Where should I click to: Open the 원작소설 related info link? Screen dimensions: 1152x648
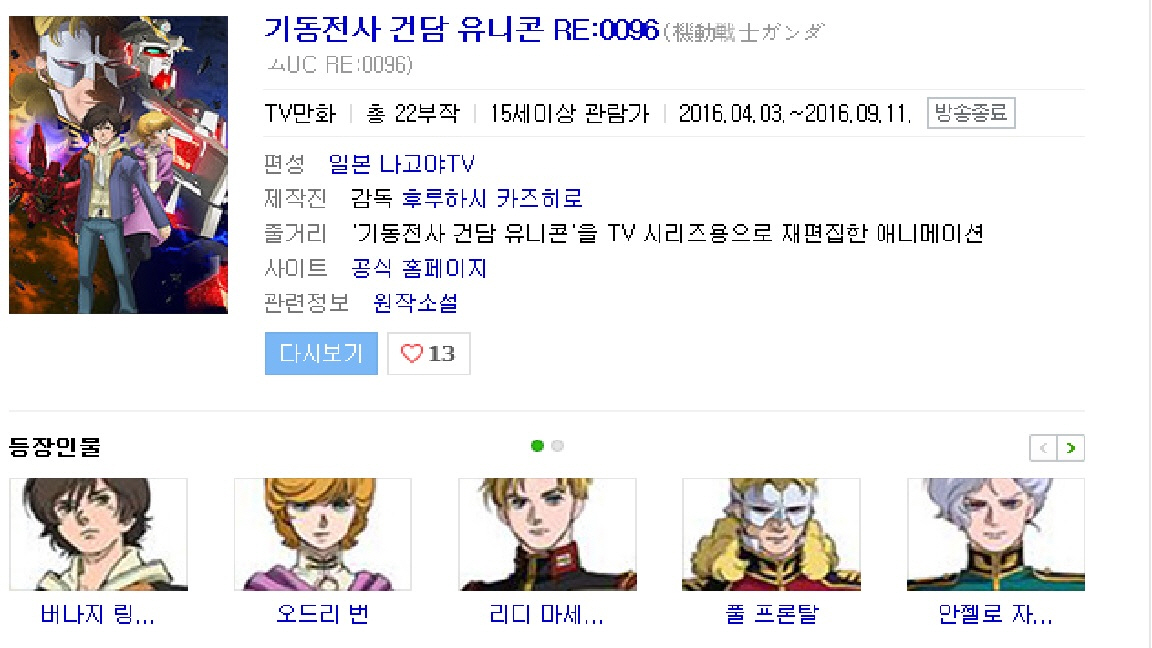point(415,303)
